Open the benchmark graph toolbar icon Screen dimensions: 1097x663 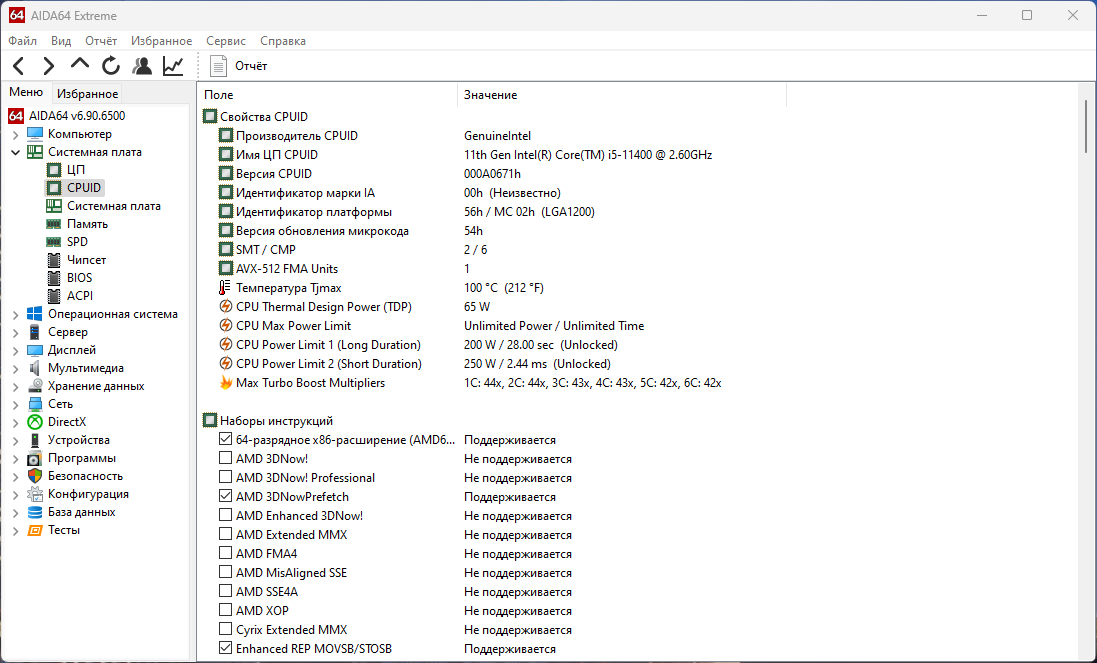pos(173,66)
